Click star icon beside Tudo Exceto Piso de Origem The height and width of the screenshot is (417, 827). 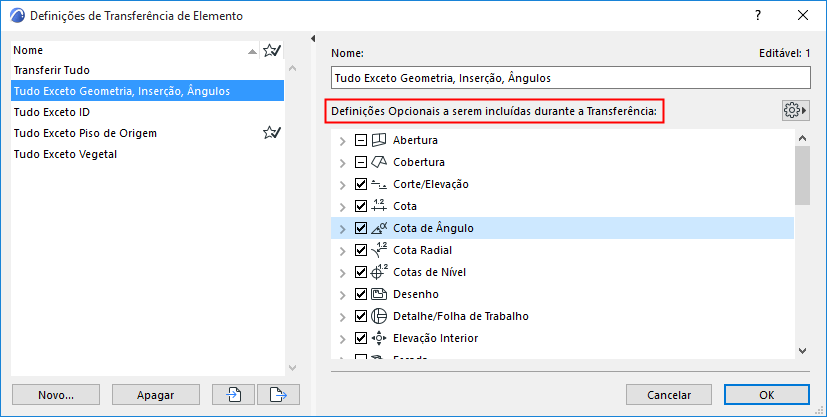(x=271, y=133)
